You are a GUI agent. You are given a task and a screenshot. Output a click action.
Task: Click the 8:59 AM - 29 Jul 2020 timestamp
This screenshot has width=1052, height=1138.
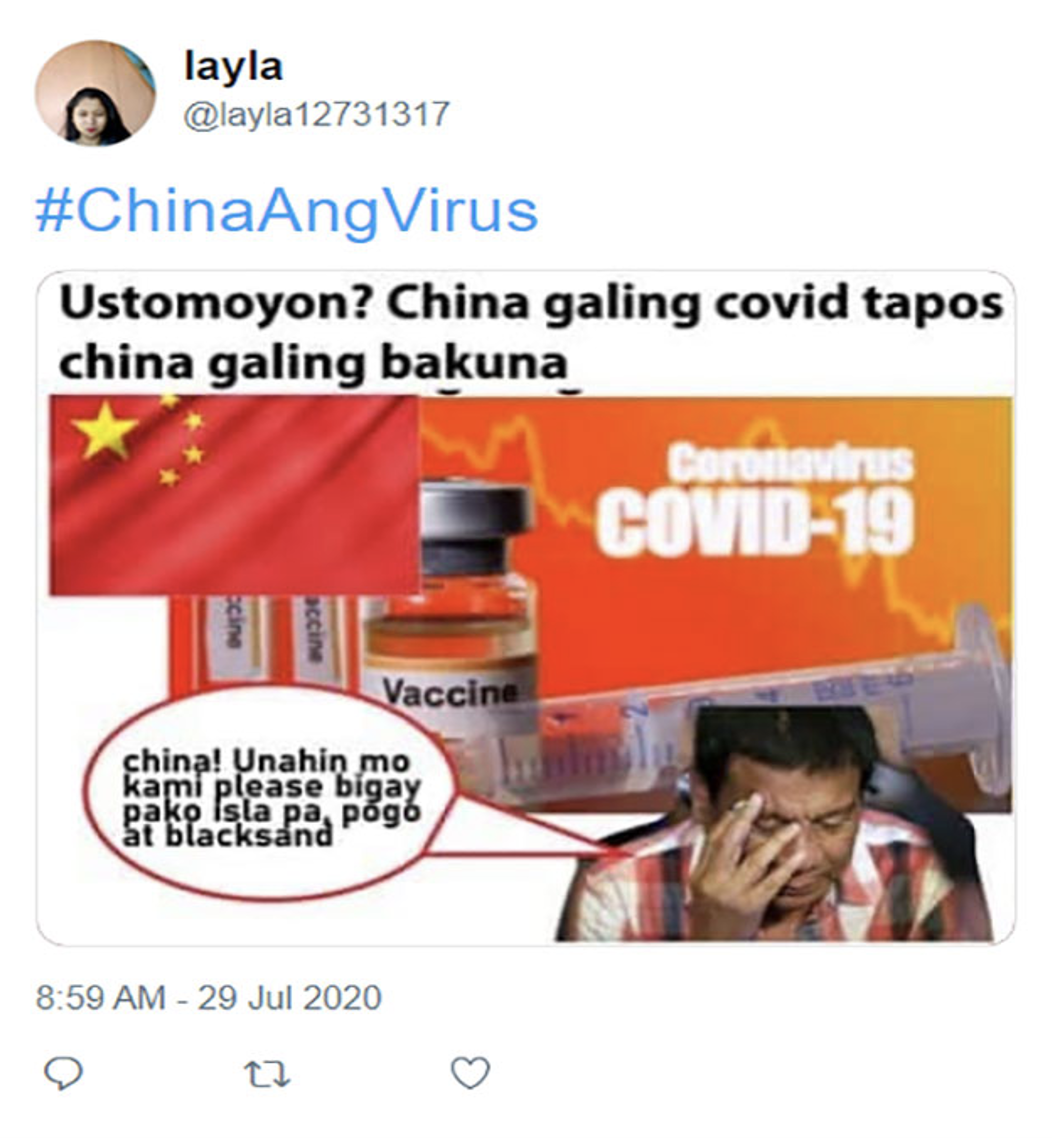pos(208,997)
